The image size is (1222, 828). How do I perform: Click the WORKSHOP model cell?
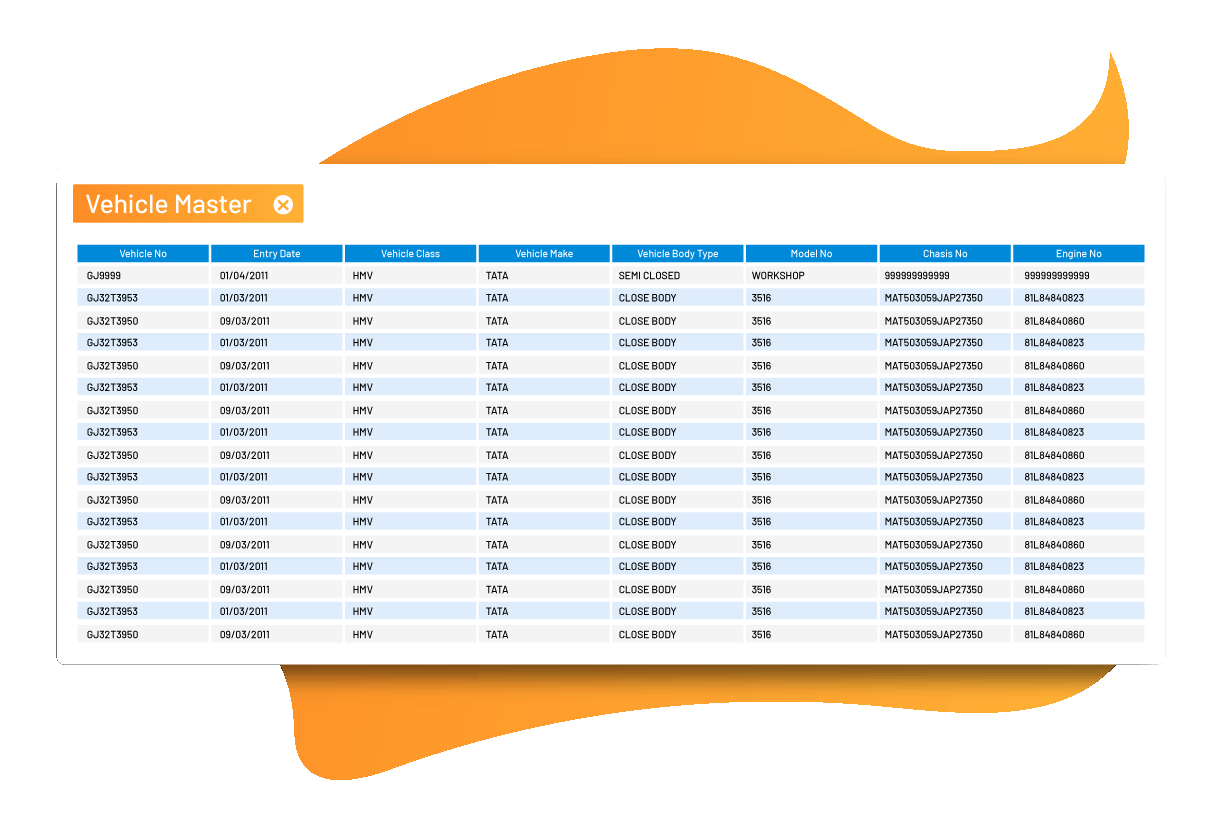[x=778, y=276]
